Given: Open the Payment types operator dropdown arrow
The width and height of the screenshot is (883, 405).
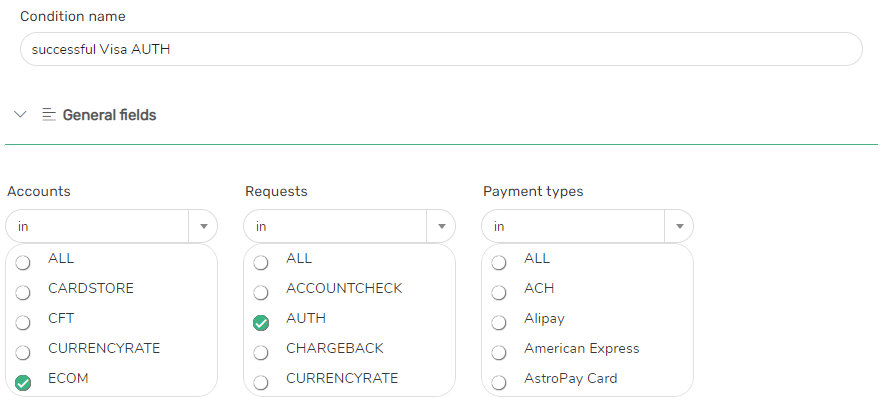Looking at the screenshot, I should pos(679,227).
